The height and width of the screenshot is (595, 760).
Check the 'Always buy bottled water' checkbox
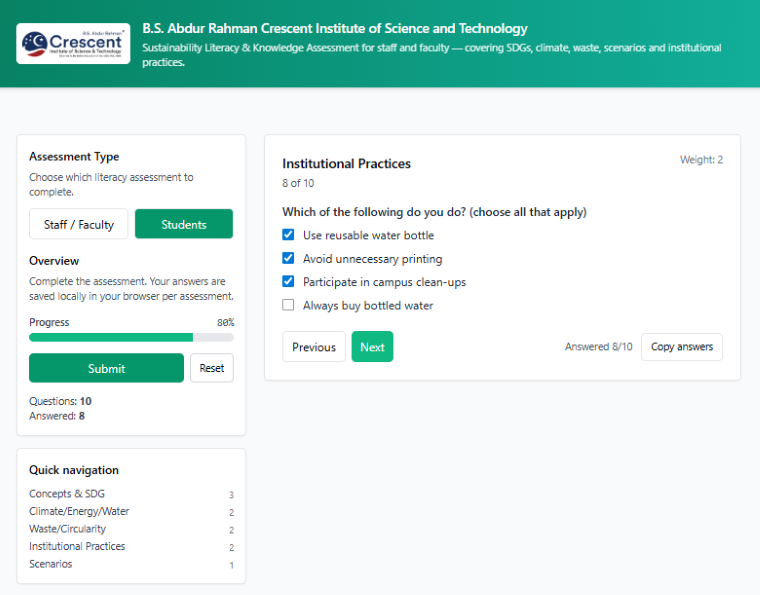tap(288, 305)
